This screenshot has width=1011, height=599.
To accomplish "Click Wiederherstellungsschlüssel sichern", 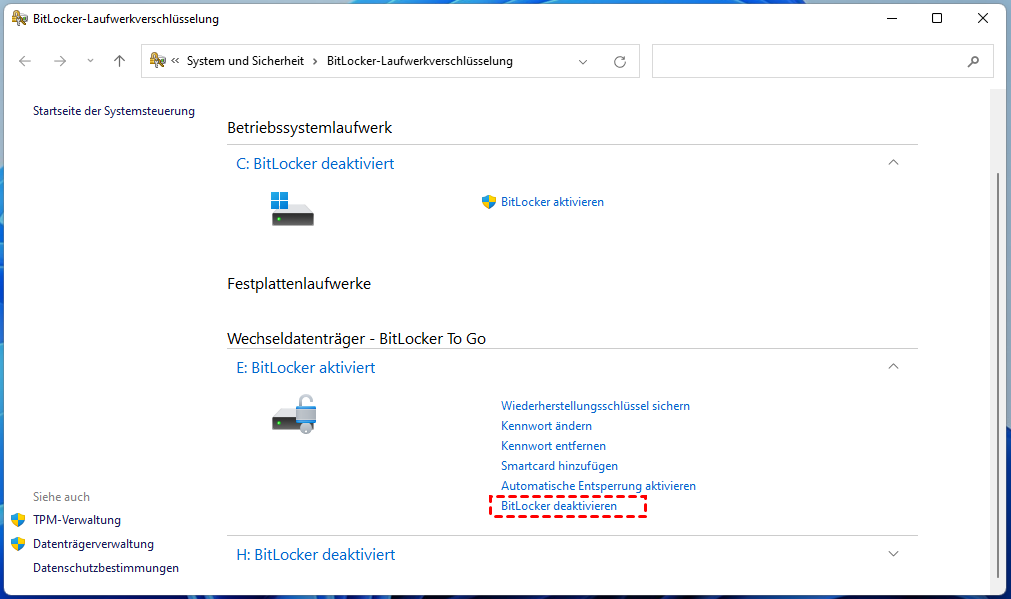I will (595, 406).
